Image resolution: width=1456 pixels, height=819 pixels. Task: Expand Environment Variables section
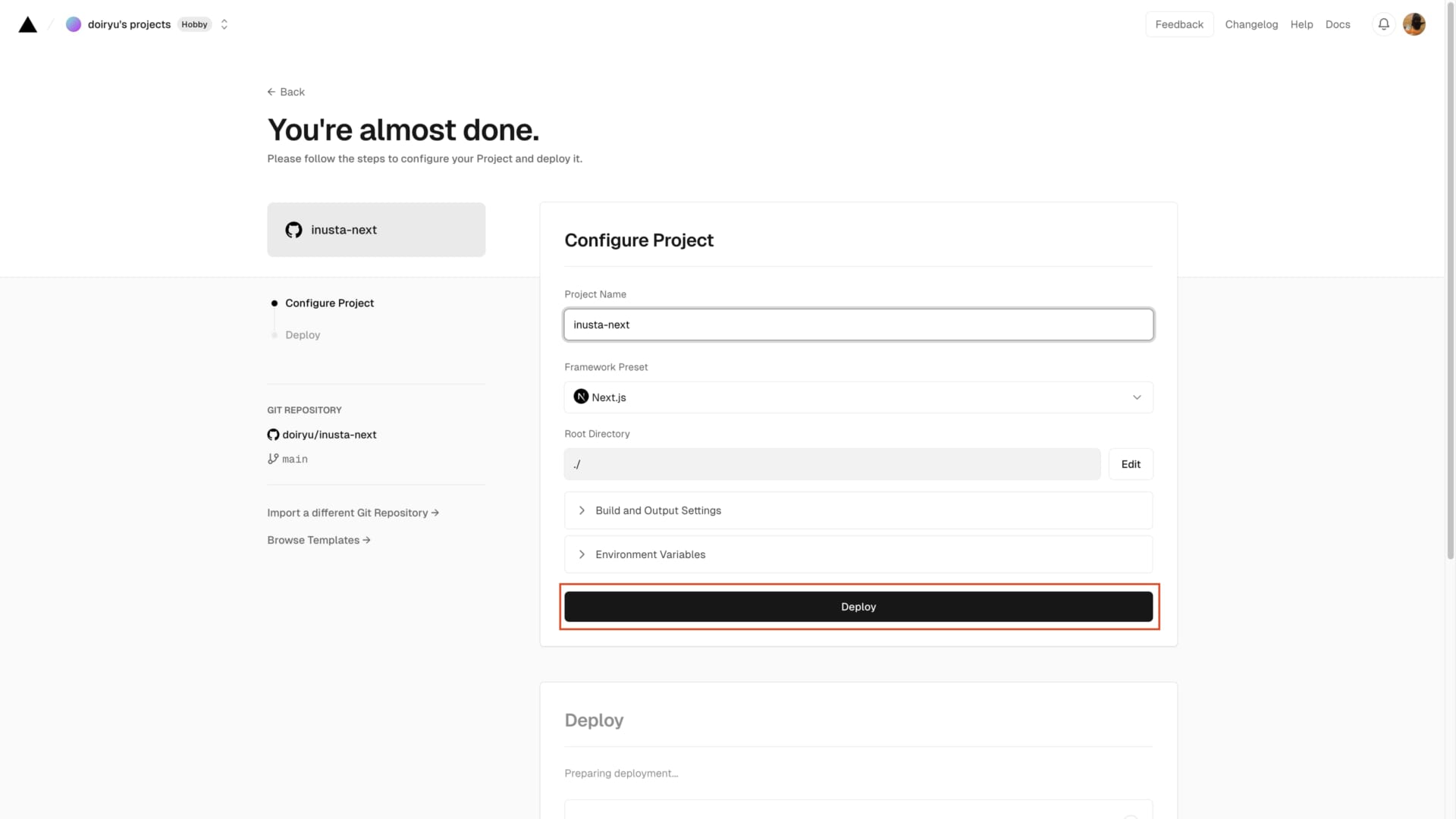(x=858, y=554)
